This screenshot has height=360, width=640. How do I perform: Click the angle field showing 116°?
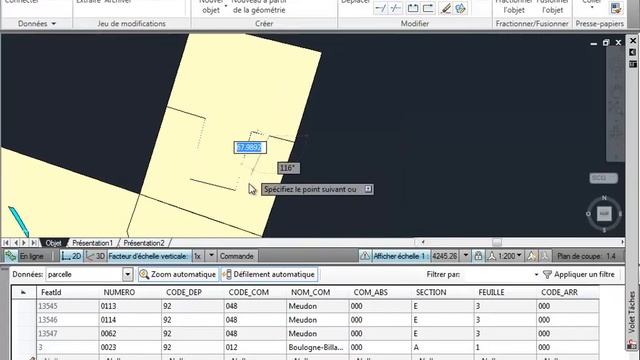click(288, 168)
